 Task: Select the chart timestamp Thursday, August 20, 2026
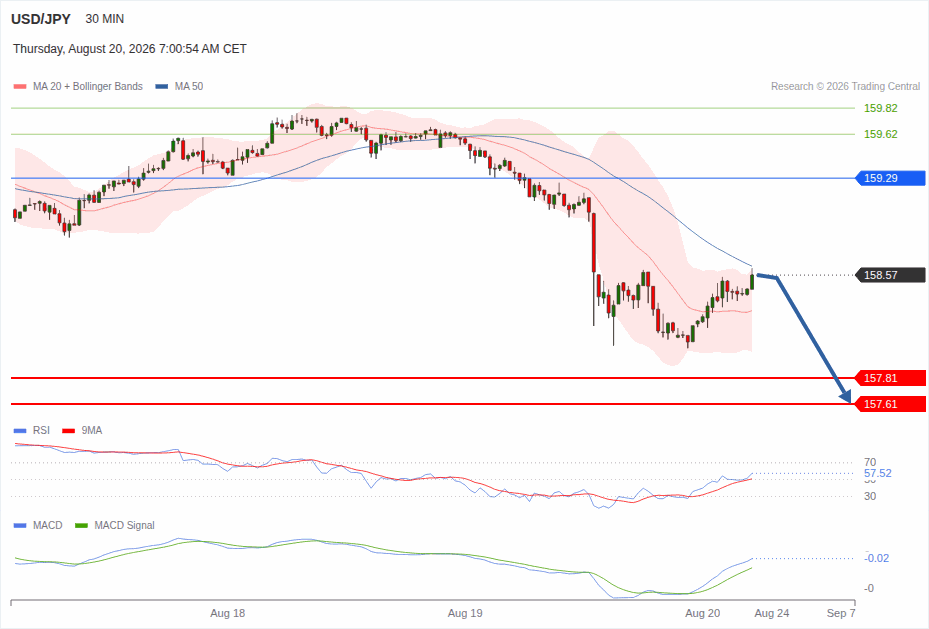pyautogui.click(x=130, y=49)
